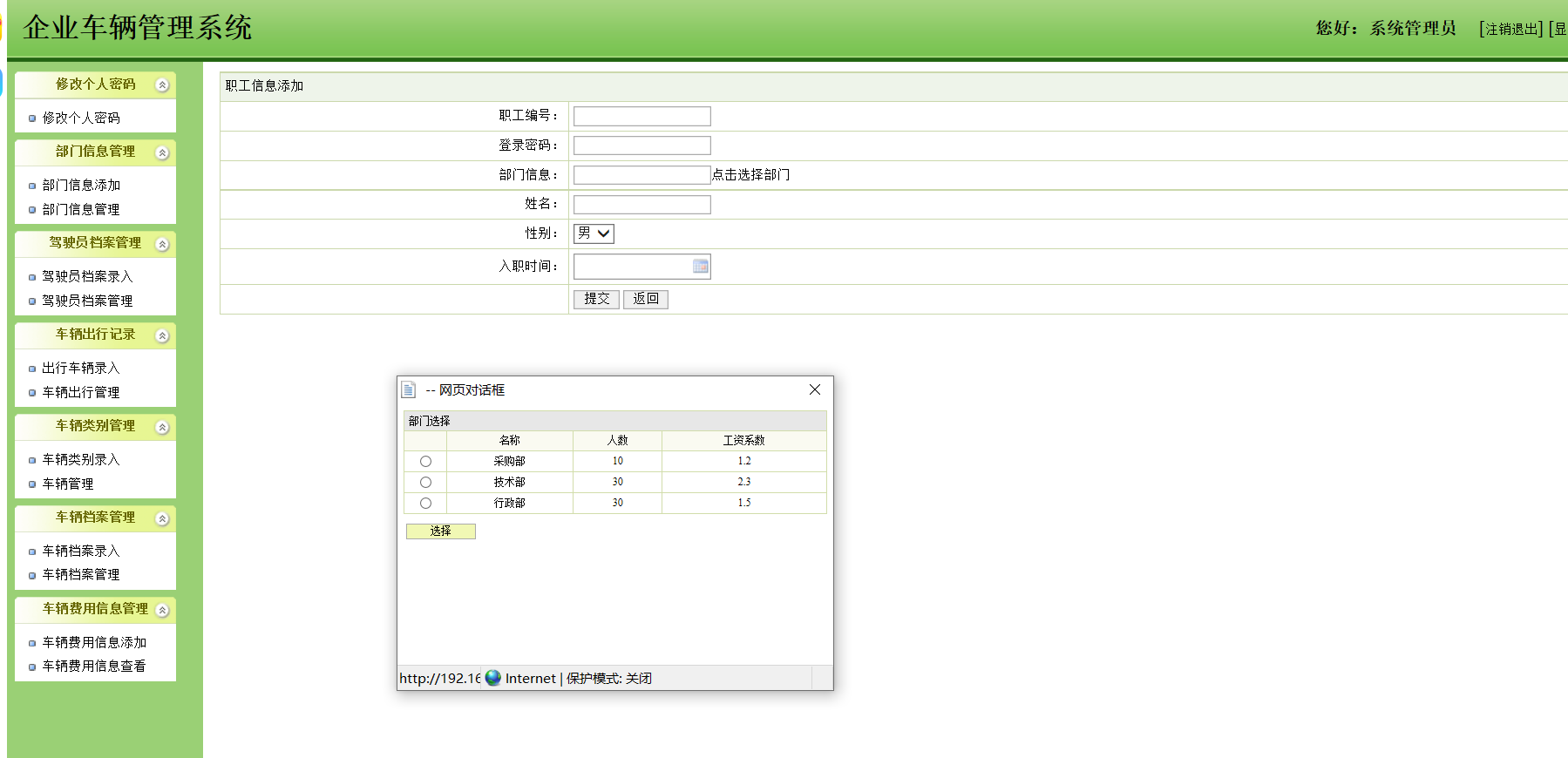
Task: Collapse the 驾驶员档案管理 panel
Action: (162, 244)
